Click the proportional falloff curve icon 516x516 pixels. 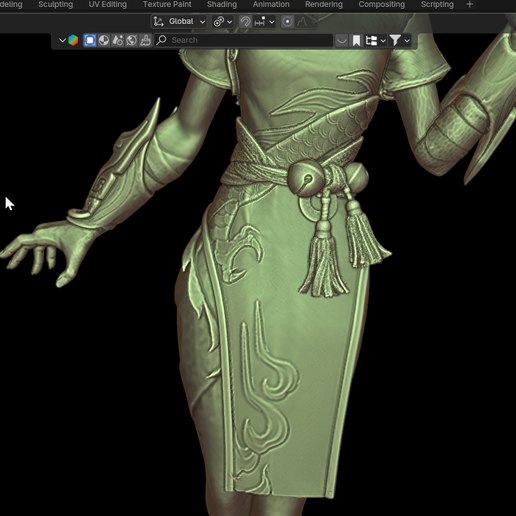(x=302, y=22)
